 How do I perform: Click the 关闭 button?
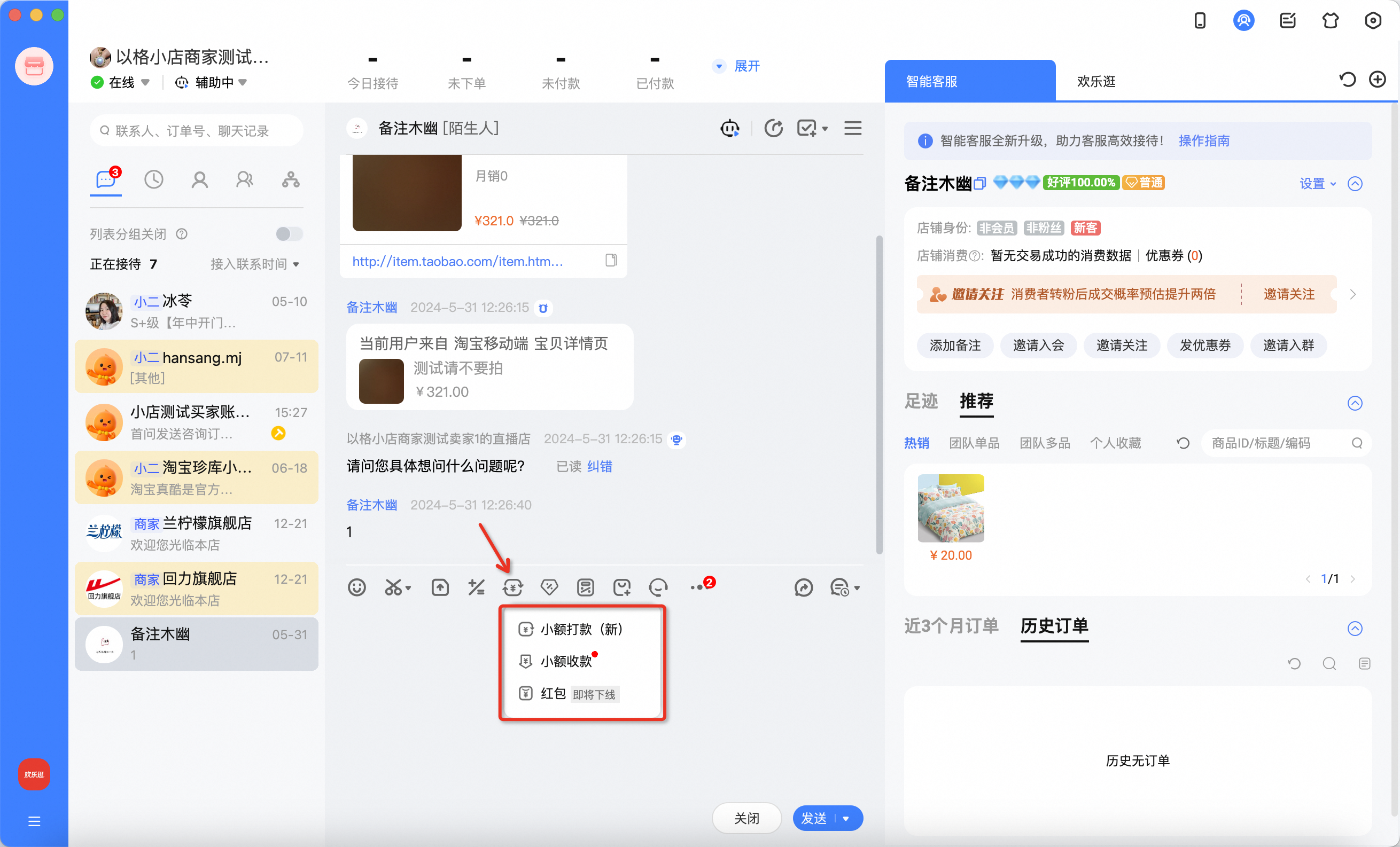746,818
